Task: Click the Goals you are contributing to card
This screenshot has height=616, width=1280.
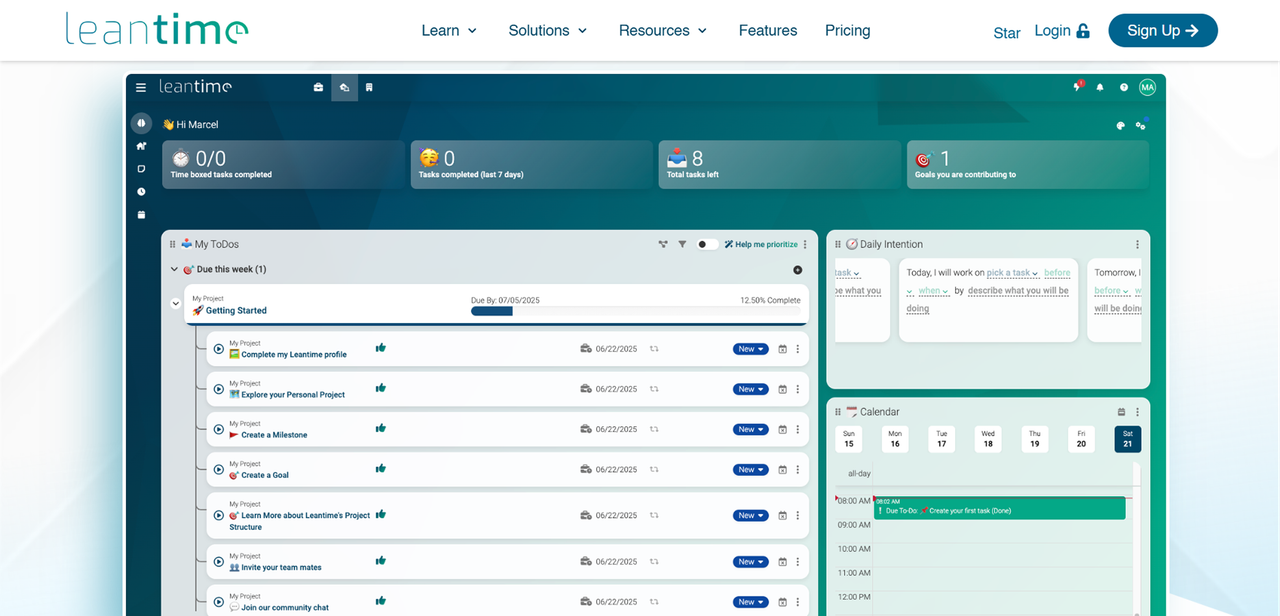Action: coord(1028,164)
